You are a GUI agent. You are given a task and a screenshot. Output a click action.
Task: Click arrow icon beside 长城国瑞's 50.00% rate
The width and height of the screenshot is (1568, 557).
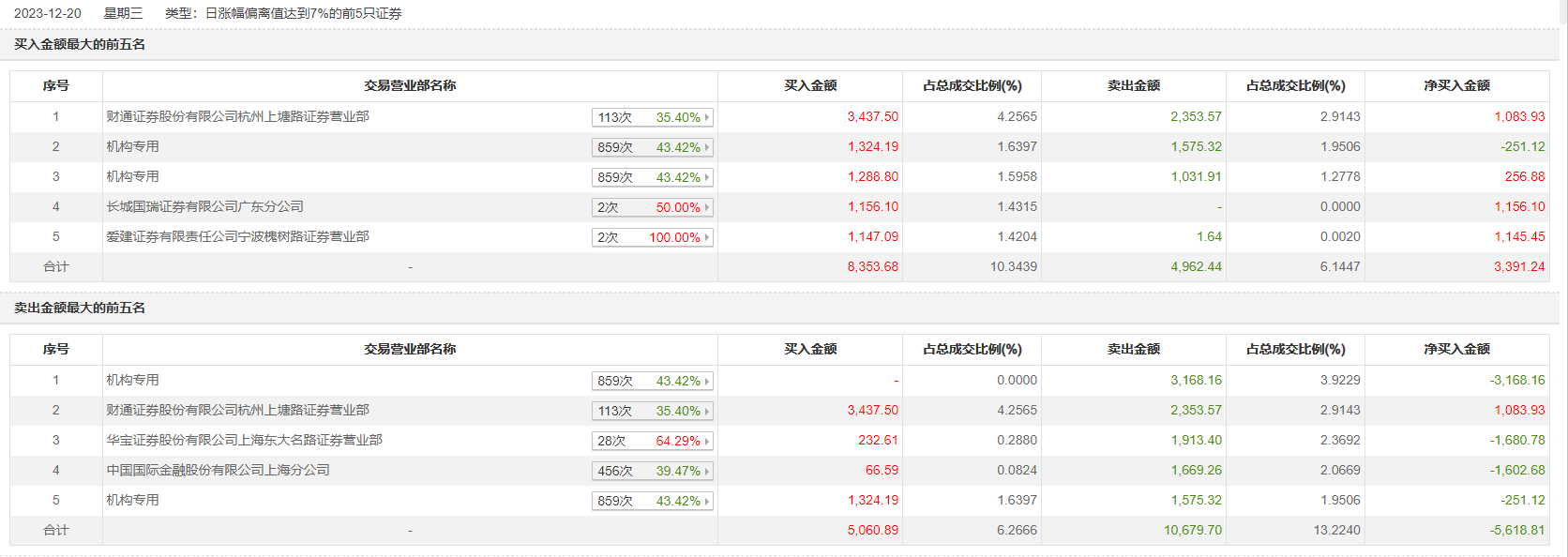coord(707,207)
